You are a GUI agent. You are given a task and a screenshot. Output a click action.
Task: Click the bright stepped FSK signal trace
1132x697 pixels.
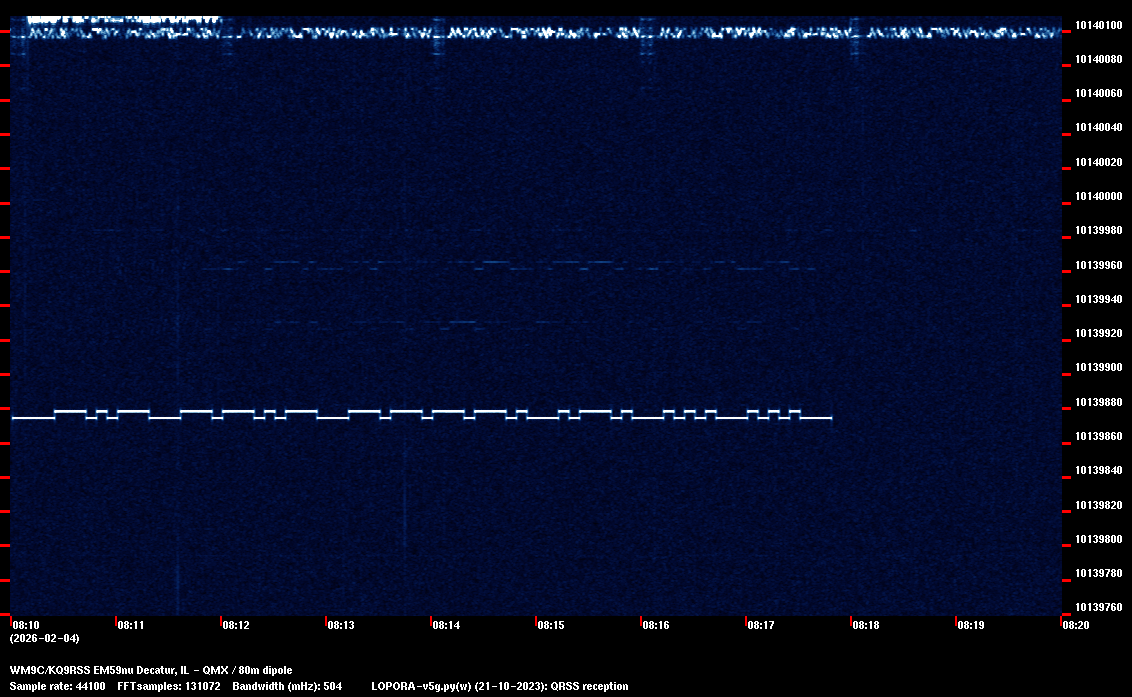420,414
